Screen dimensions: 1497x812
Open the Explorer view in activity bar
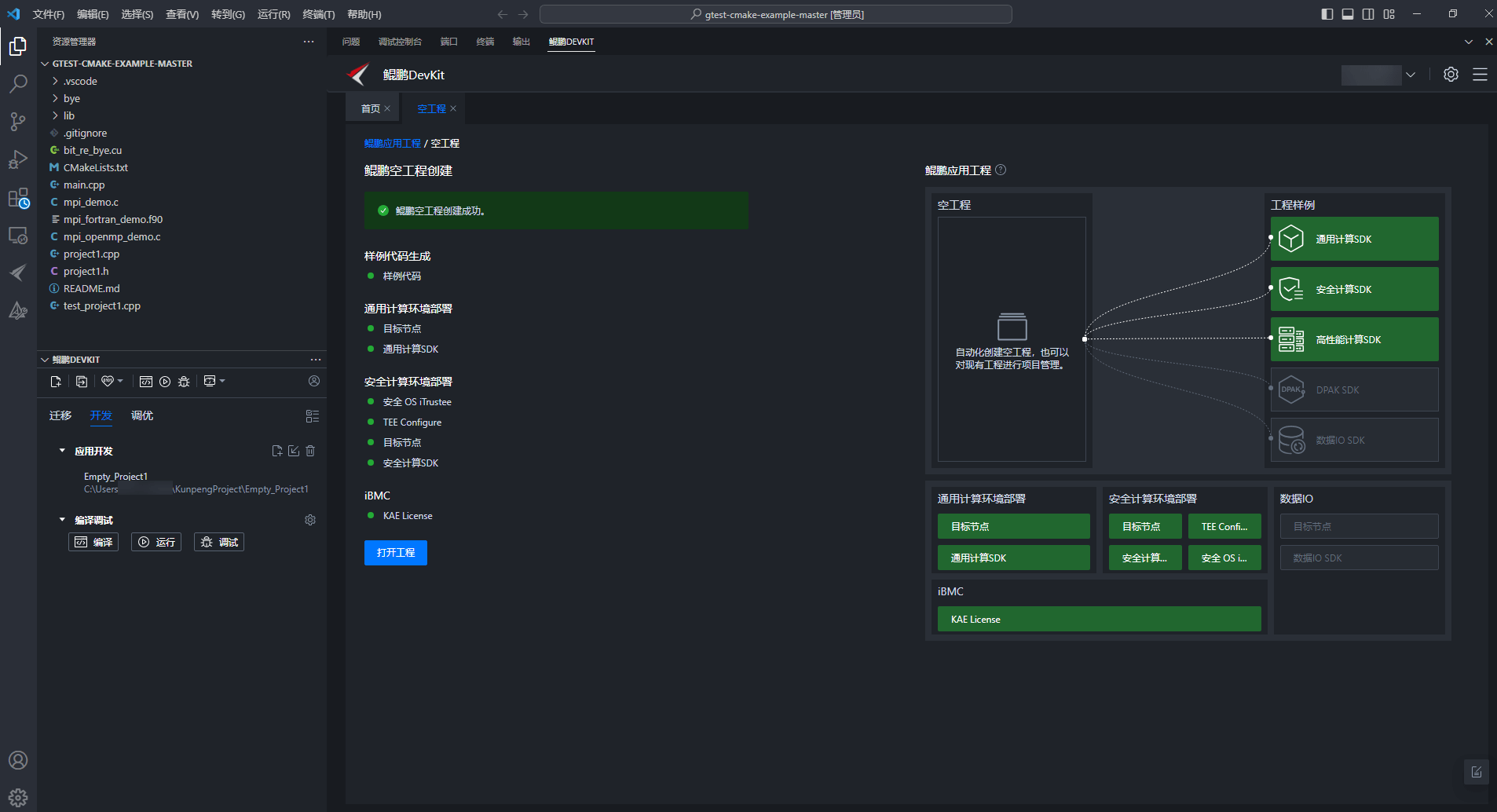(18, 46)
